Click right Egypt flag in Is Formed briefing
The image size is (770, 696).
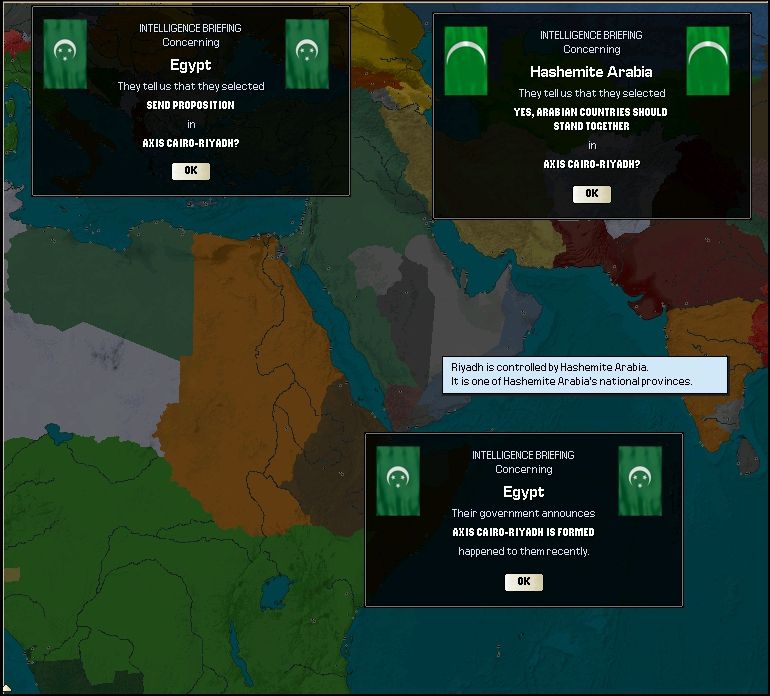(x=640, y=481)
